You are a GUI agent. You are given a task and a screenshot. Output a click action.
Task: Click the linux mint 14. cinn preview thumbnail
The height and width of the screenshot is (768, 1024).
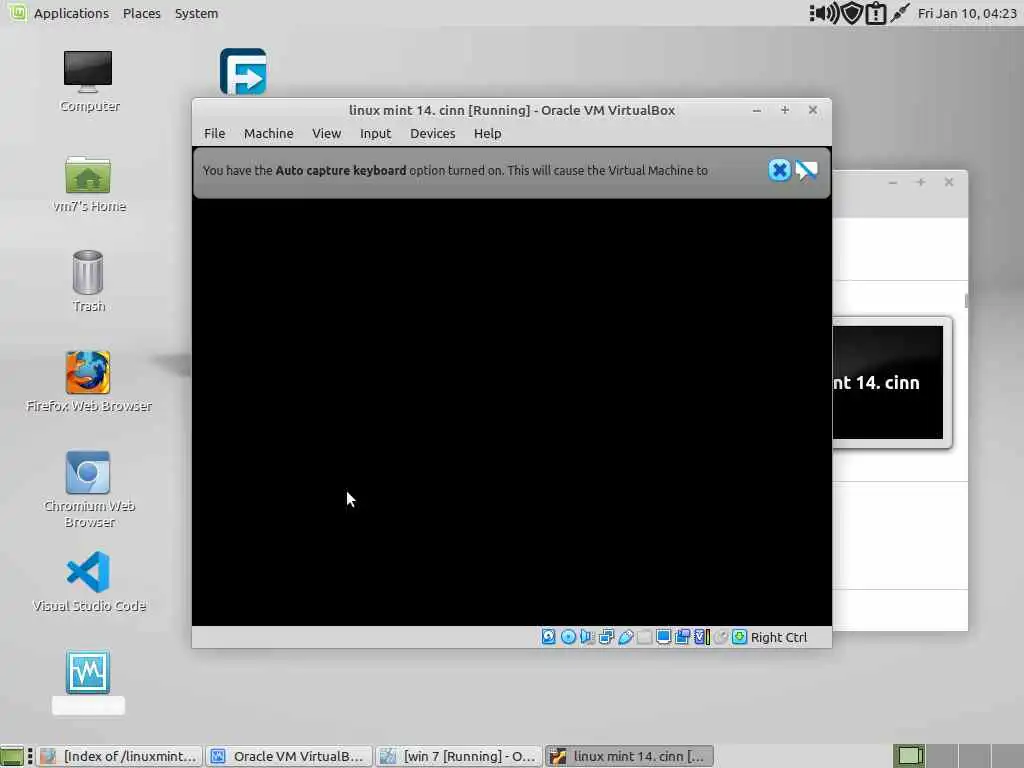(888, 383)
